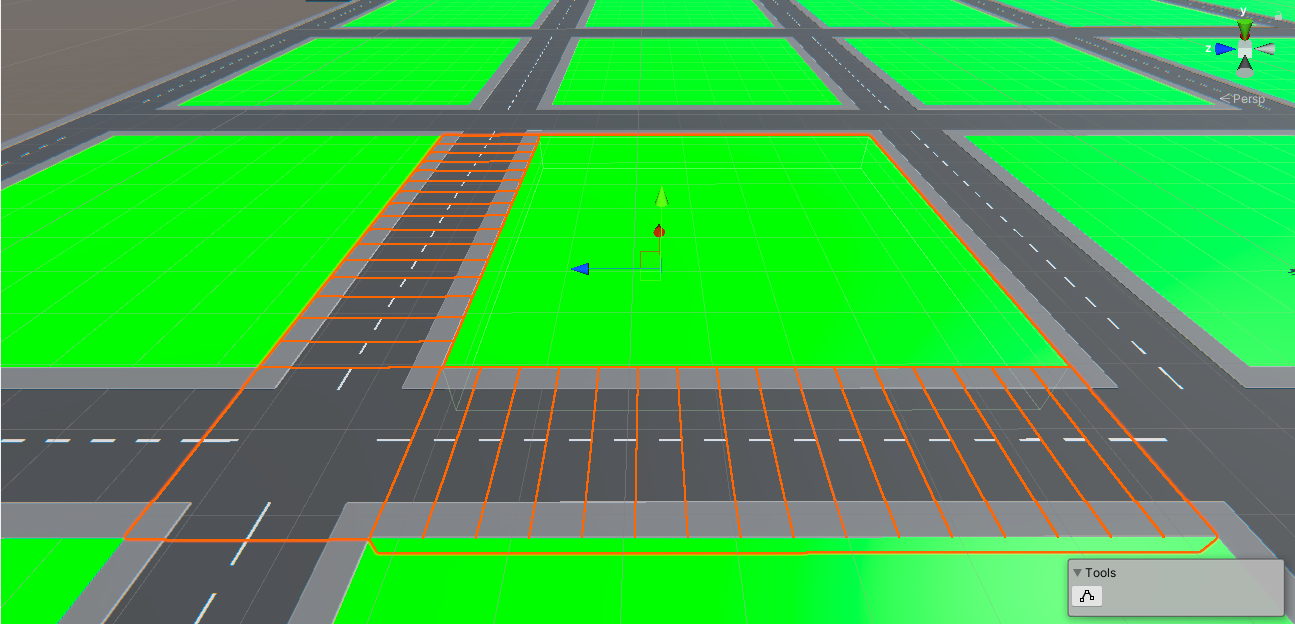Click the green Y axis cone on orientation gizmo

coord(1244,25)
